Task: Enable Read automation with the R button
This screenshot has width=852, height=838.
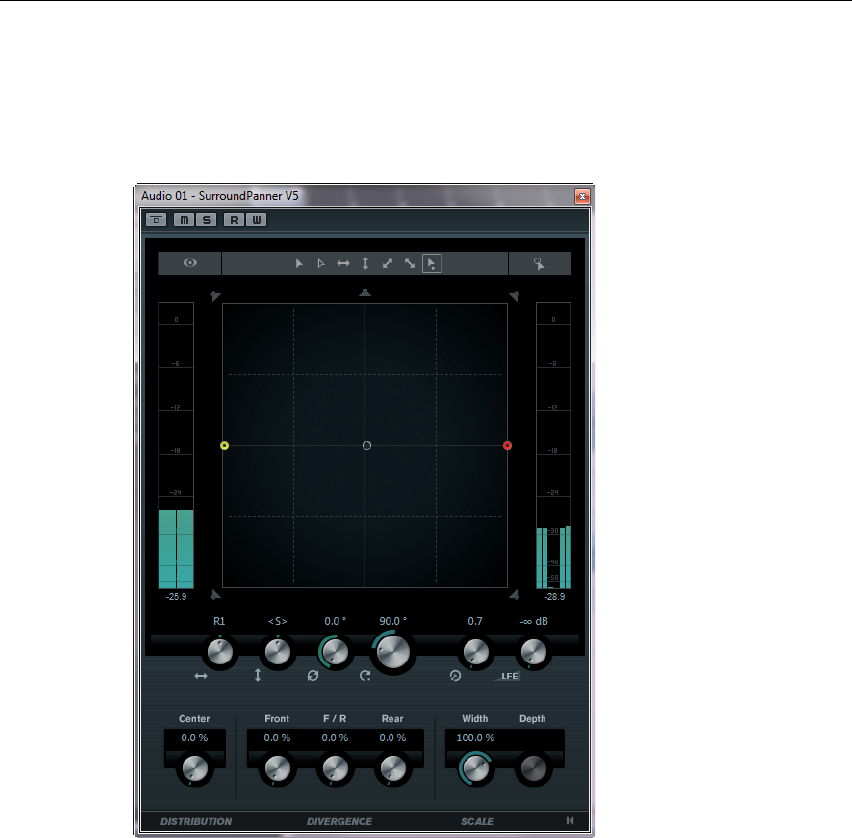Action: click(234, 220)
